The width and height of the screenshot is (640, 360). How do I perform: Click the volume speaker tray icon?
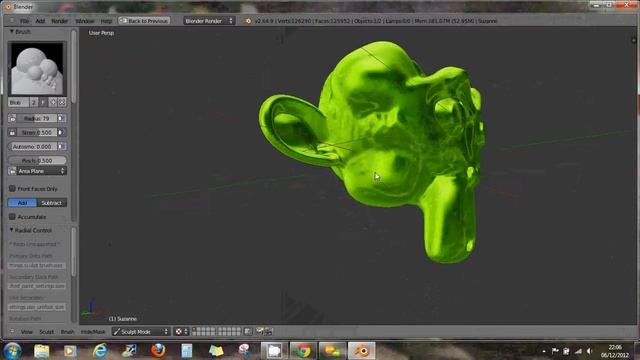click(x=589, y=351)
